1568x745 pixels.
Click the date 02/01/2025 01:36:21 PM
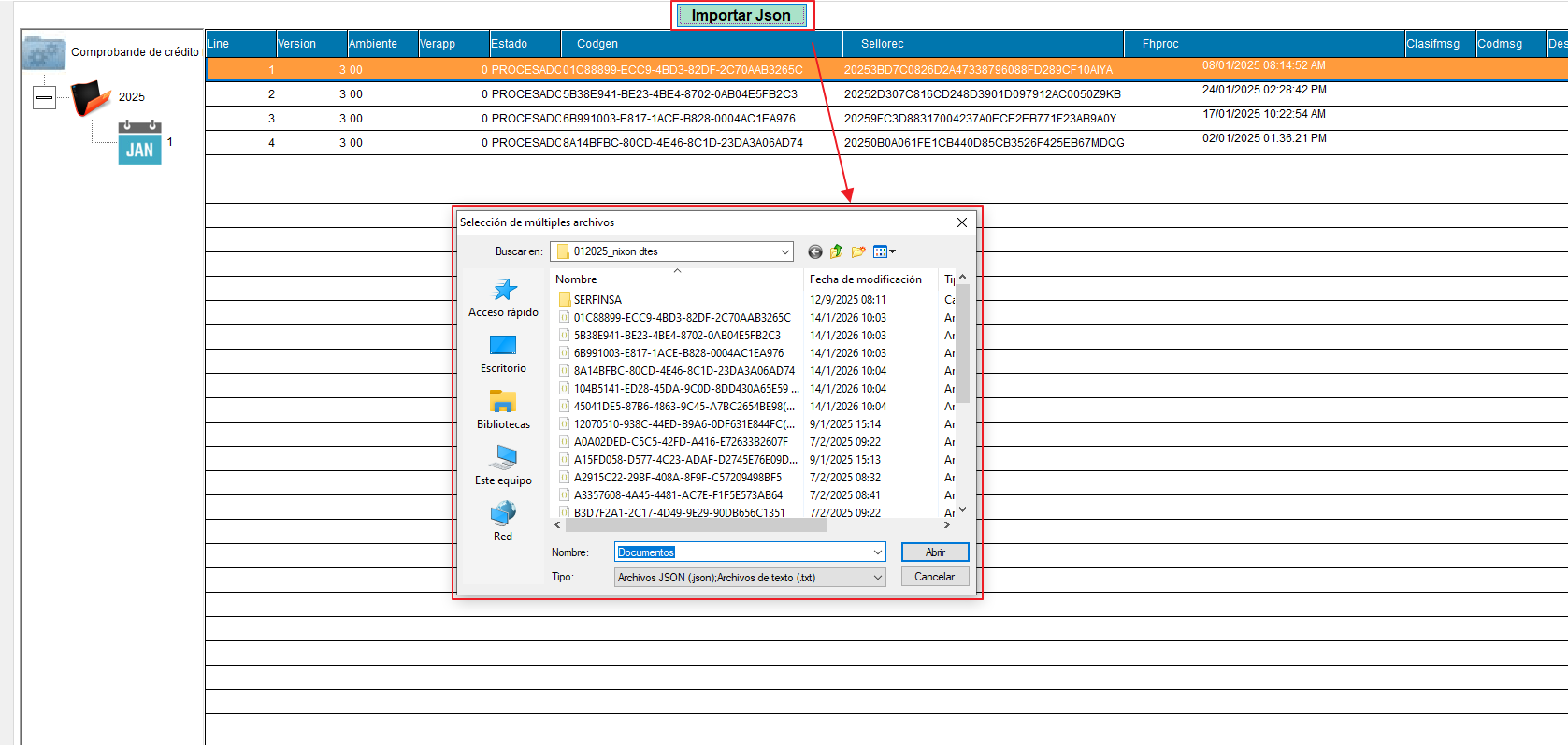coord(1264,138)
